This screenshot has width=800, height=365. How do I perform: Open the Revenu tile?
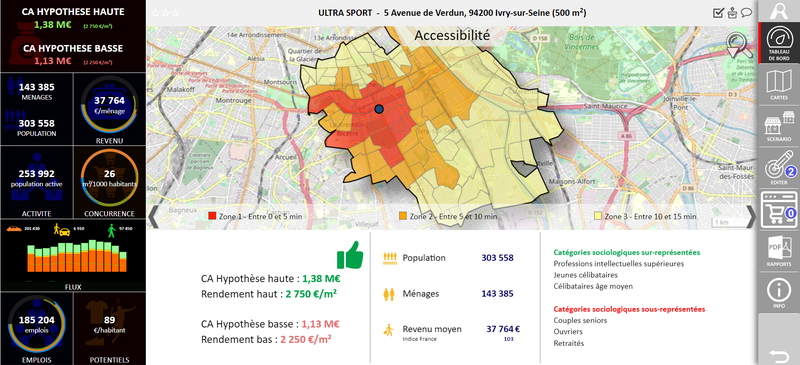110,109
